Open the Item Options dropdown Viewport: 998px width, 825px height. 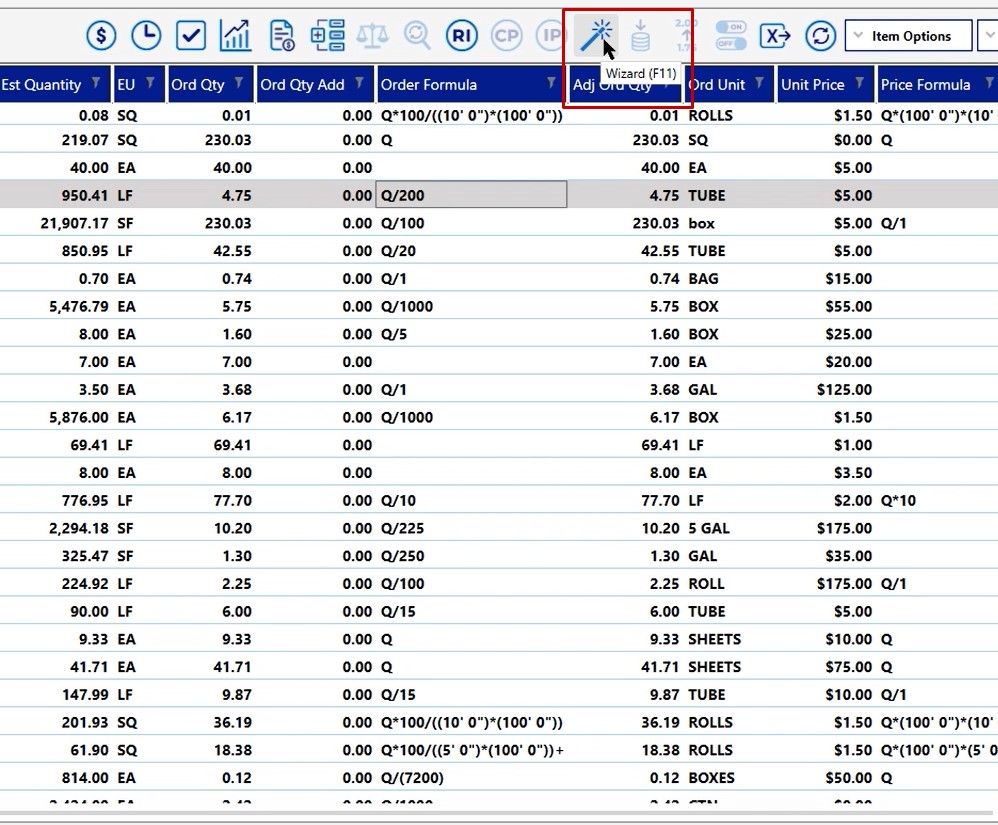coord(908,36)
